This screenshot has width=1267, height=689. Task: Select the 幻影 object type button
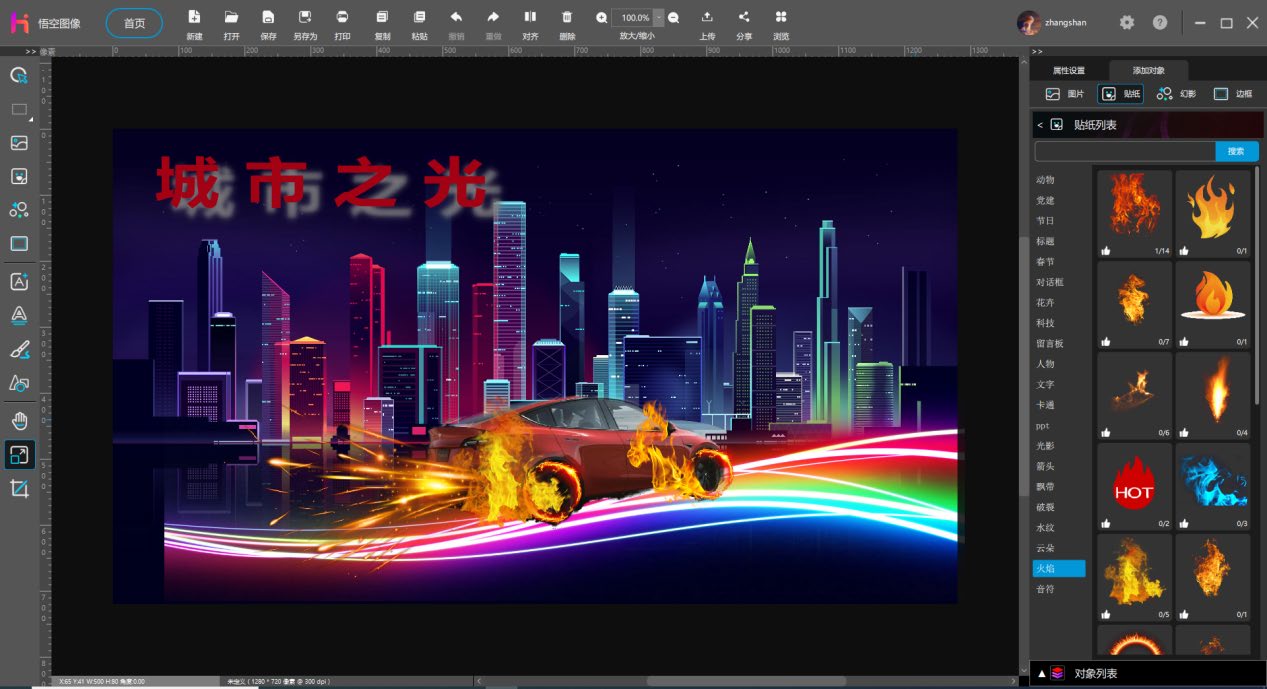click(x=1176, y=94)
